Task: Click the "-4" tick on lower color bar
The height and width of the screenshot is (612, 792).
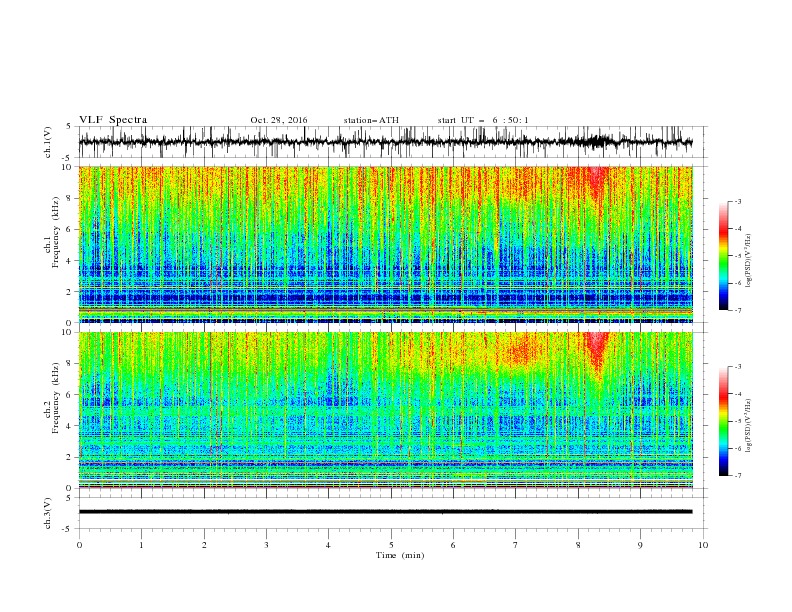Action: pyautogui.click(x=737, y=394)
